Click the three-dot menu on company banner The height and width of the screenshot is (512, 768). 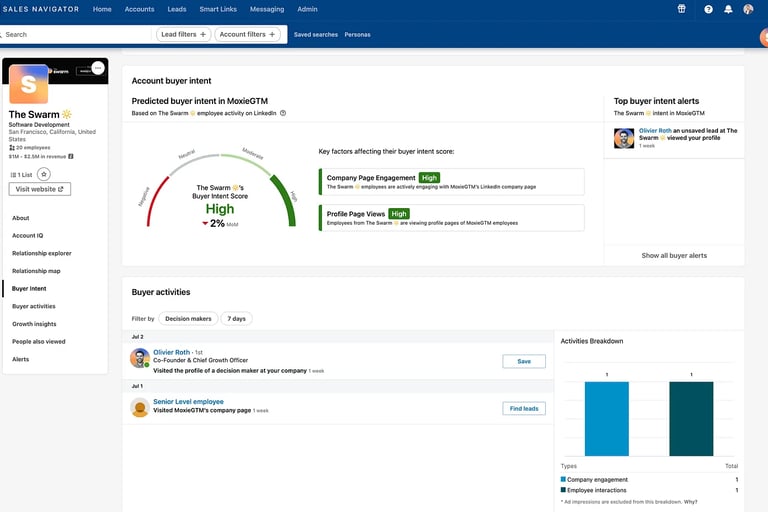click(98, 68)
